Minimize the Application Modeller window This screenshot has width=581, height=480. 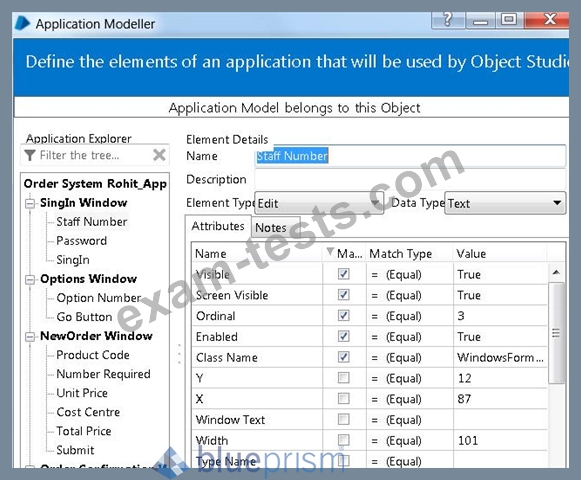click(x=480, y=19)
